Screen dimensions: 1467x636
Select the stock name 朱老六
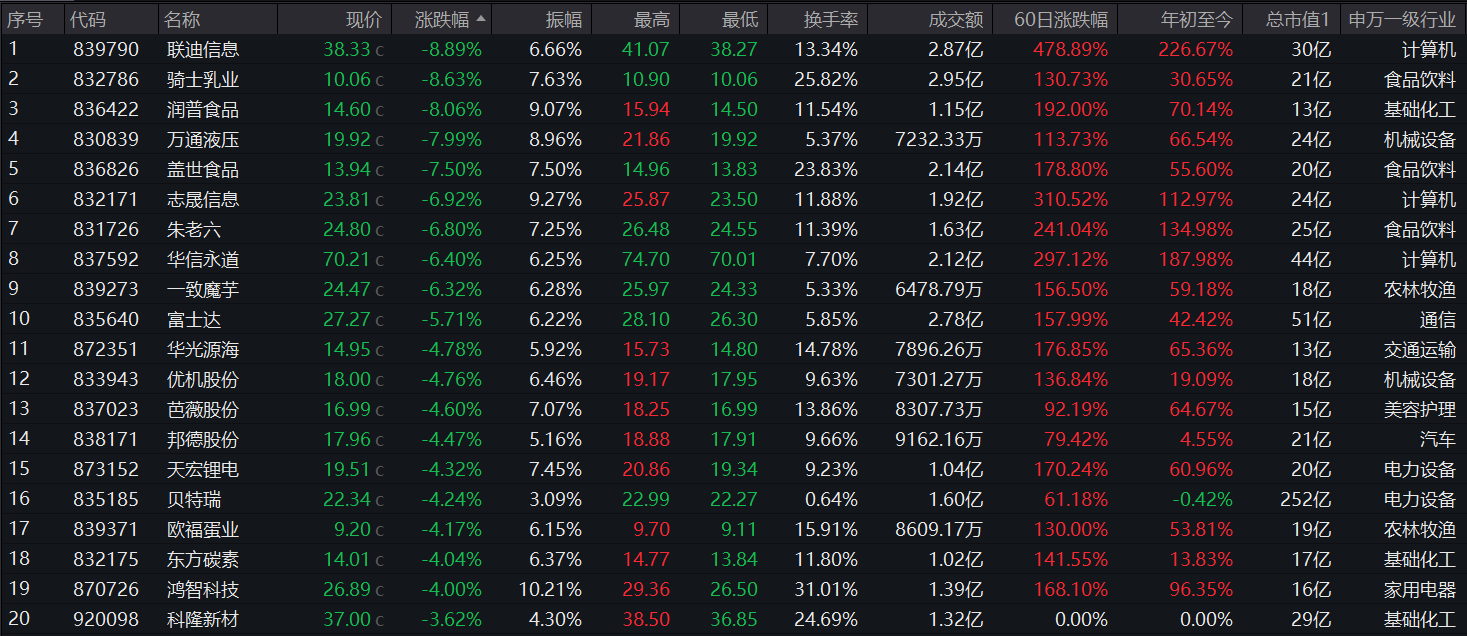pos(194,229)
